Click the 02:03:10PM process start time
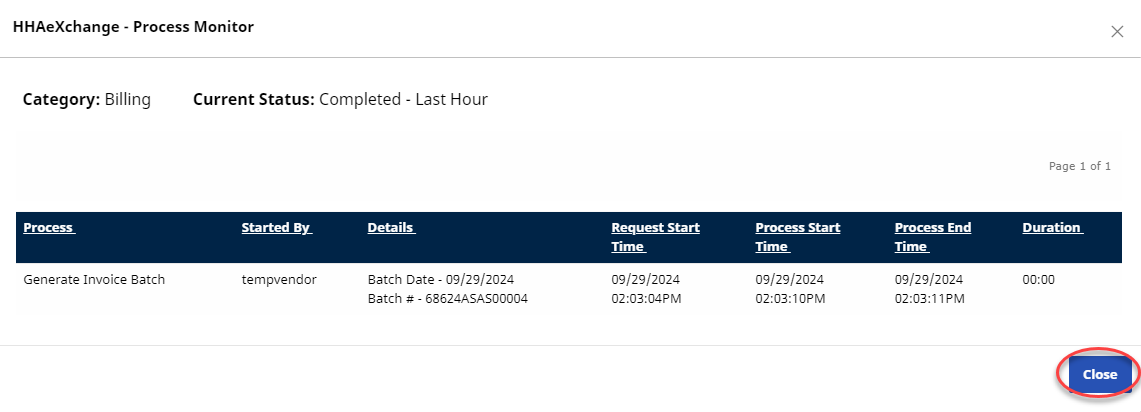Screen dimensions: 1141x412 [792, 298]
